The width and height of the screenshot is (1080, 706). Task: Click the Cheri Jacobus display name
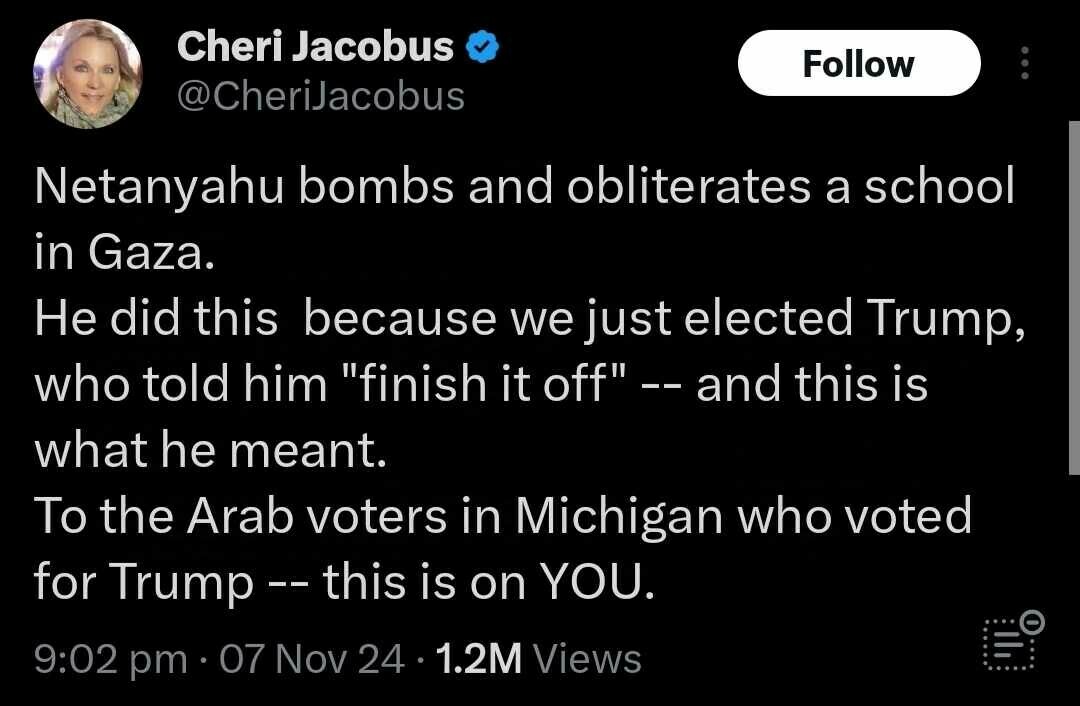coord(315,45)
